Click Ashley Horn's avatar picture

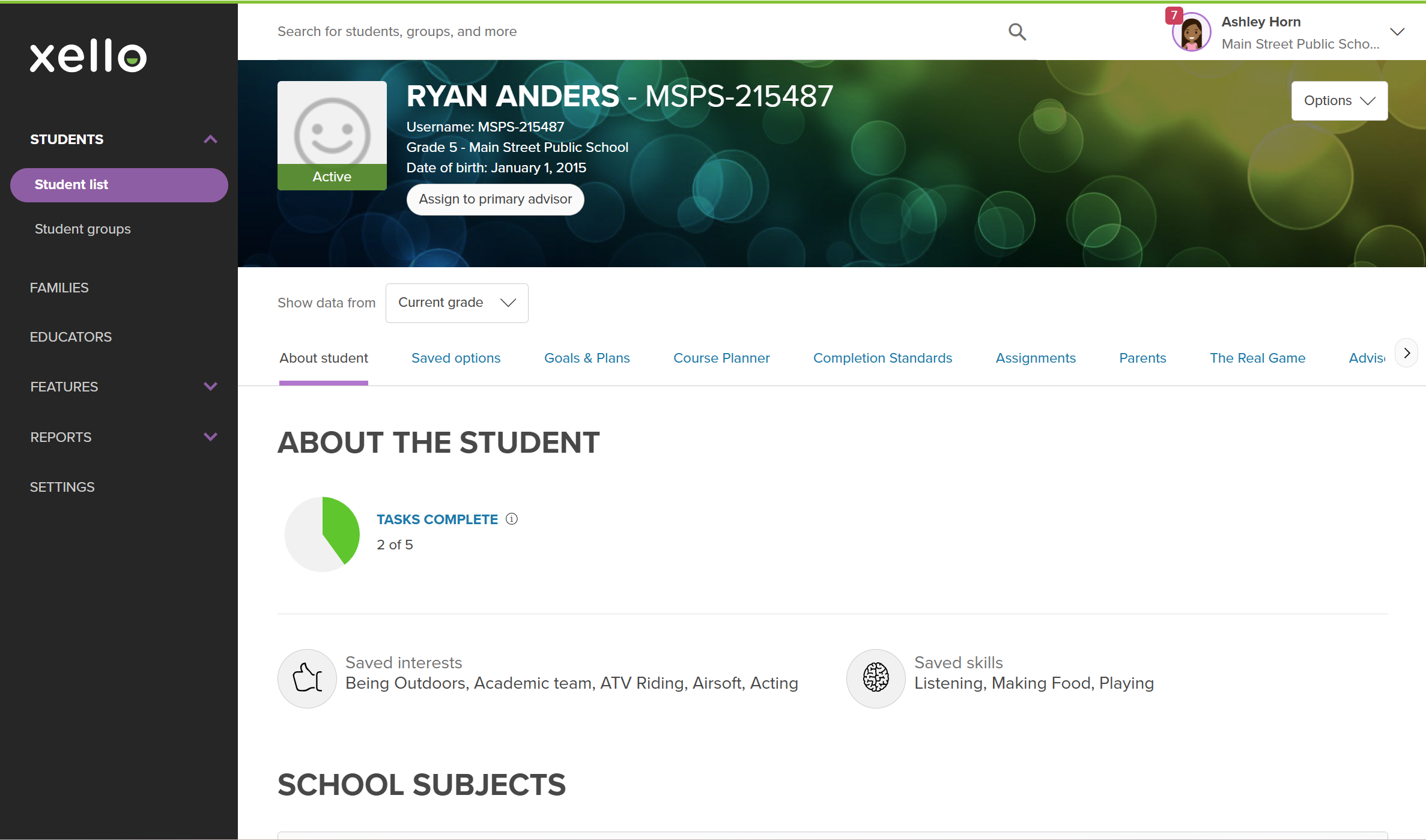point(1192,34)
